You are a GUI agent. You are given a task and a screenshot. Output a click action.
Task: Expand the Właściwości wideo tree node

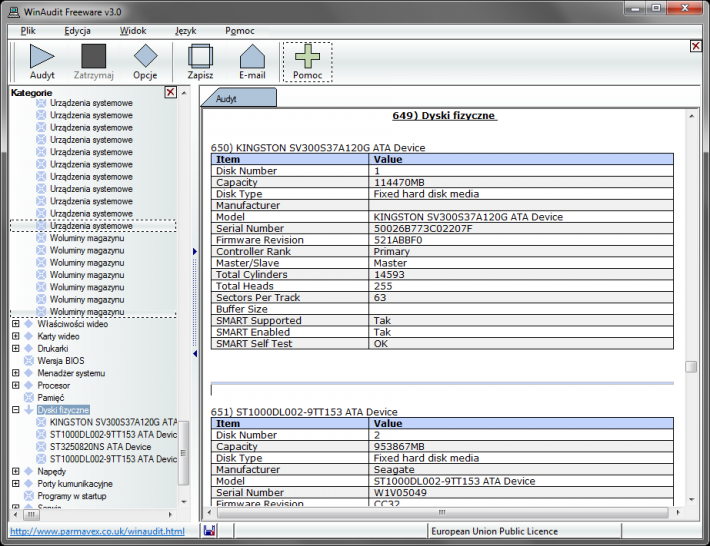click(x=15, y=324)
